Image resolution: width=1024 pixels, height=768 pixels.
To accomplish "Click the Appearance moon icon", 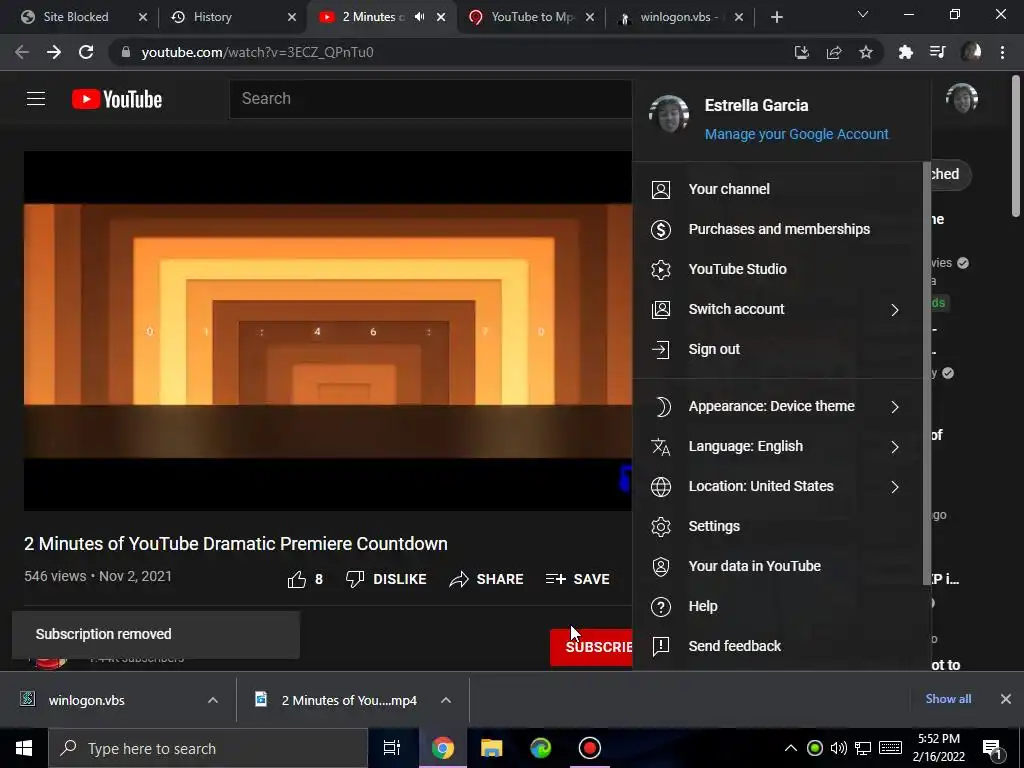I will pos(661,406).
